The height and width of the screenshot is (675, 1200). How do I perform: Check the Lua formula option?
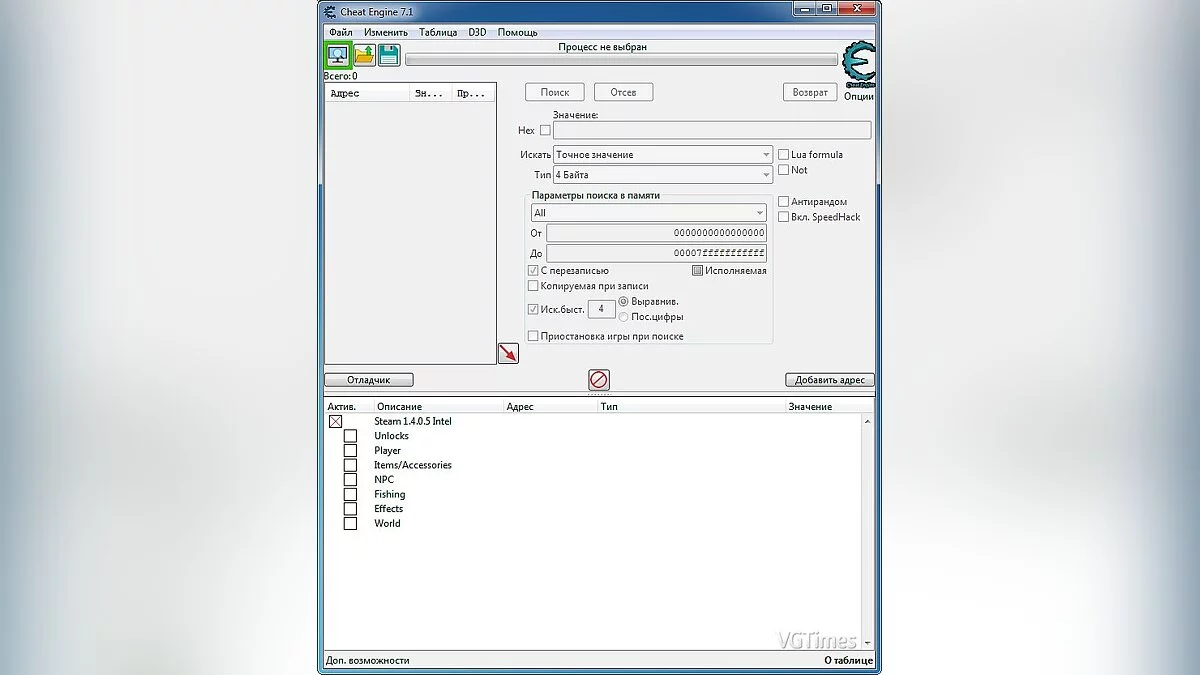click(784, 155)
